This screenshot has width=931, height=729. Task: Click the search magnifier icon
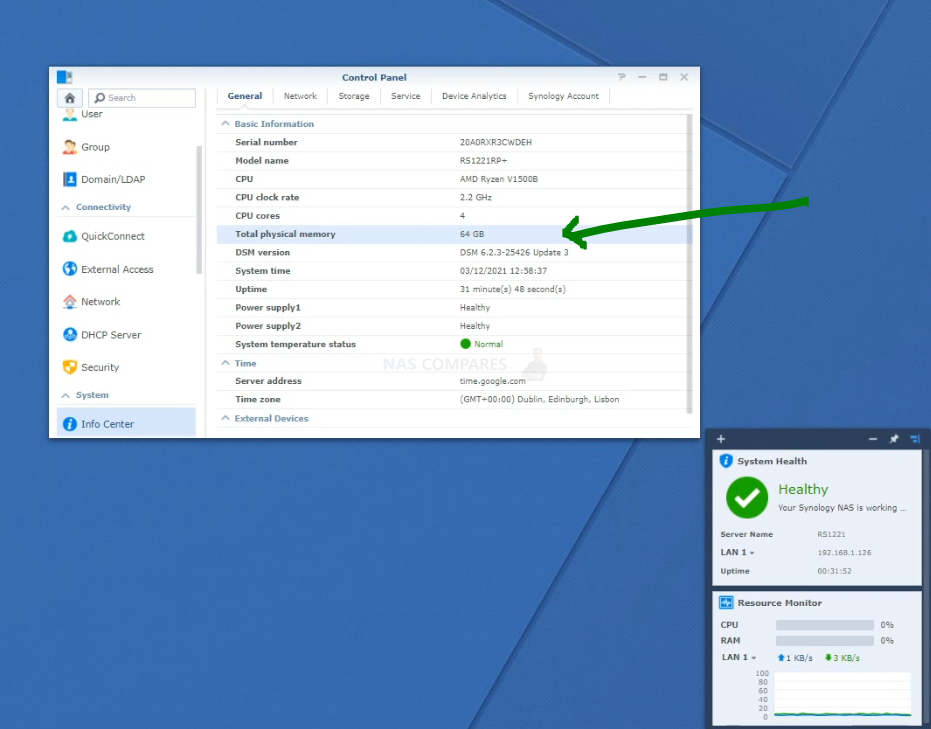pos(100,98)
